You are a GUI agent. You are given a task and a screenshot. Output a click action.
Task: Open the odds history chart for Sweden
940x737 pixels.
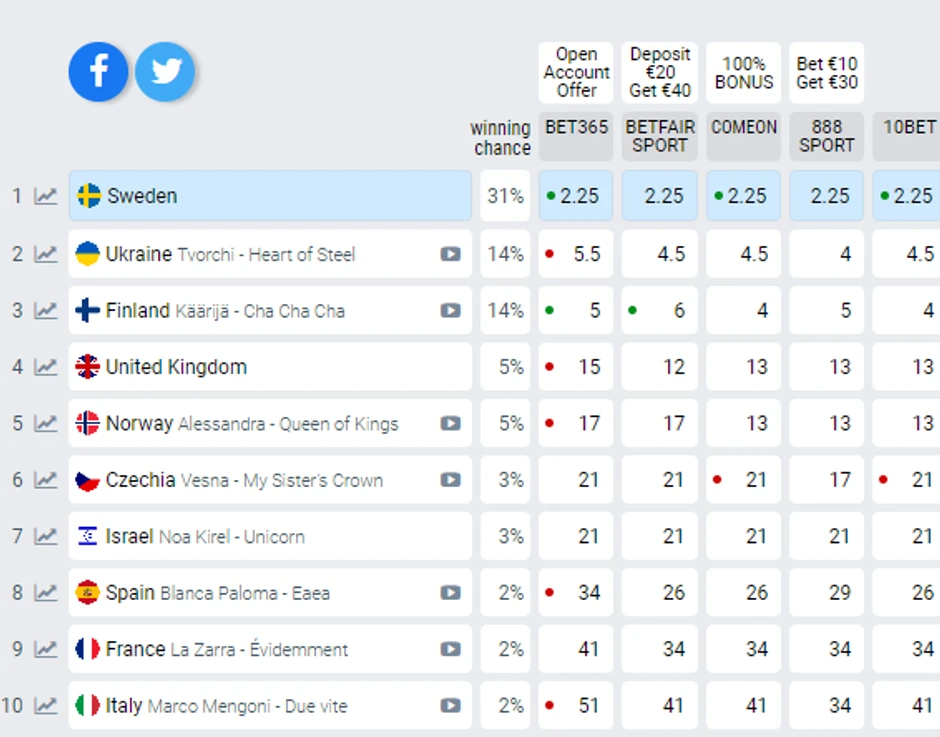tap(46, 196)
